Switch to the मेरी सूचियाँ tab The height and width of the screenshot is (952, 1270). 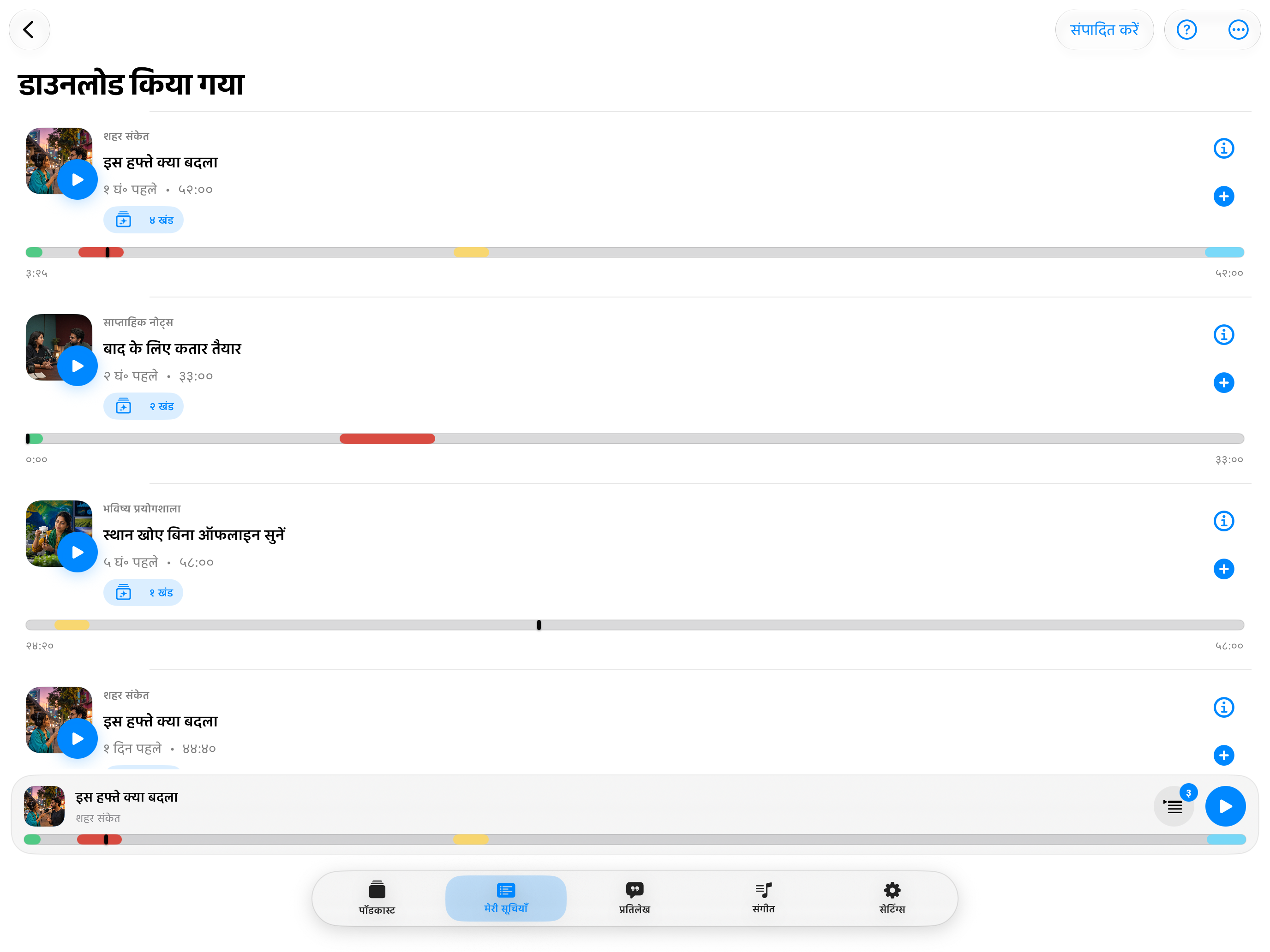[x=506, y=898]
